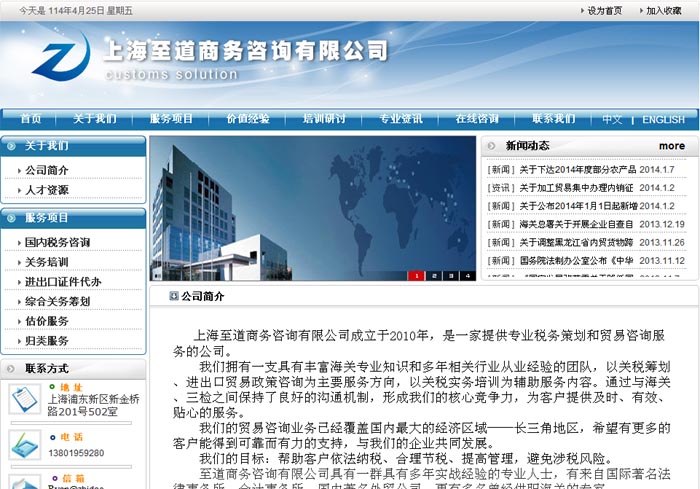This screenshot has width=700, height=489.
Task: Click 加入收藏 at the top
Action: pyautogui.click(x=664, y=11)
